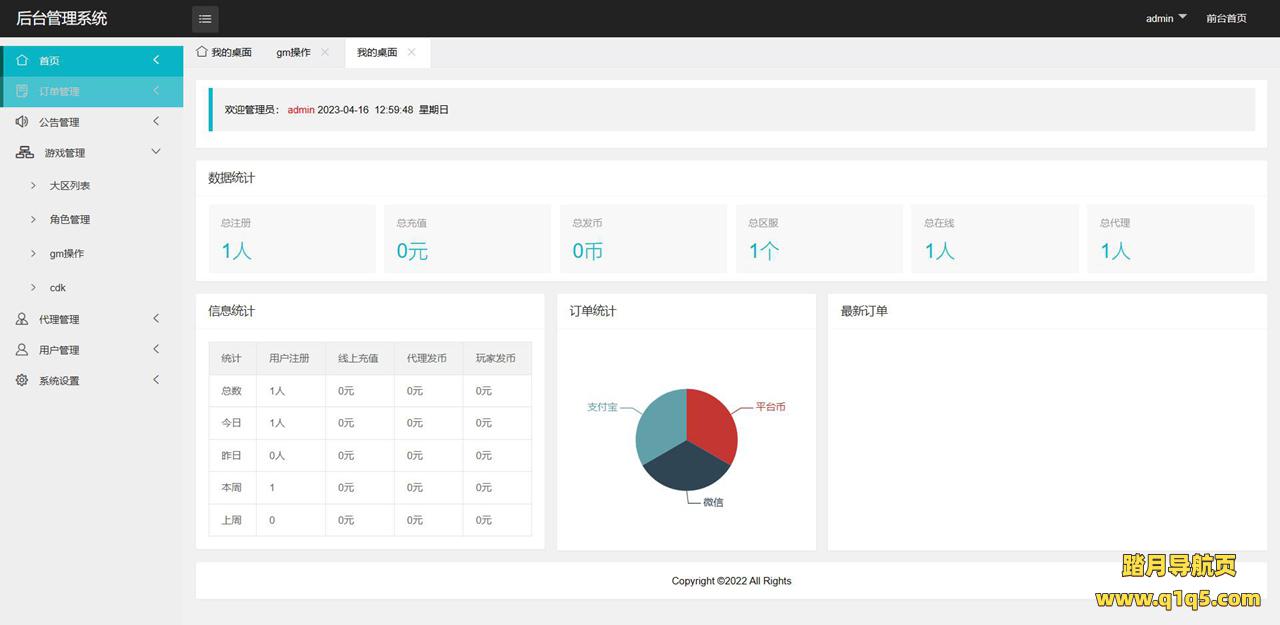The width and height of the screenshot is (1280, 625).
Task: Click the hamburger menu toggle button
Action: 205,19
